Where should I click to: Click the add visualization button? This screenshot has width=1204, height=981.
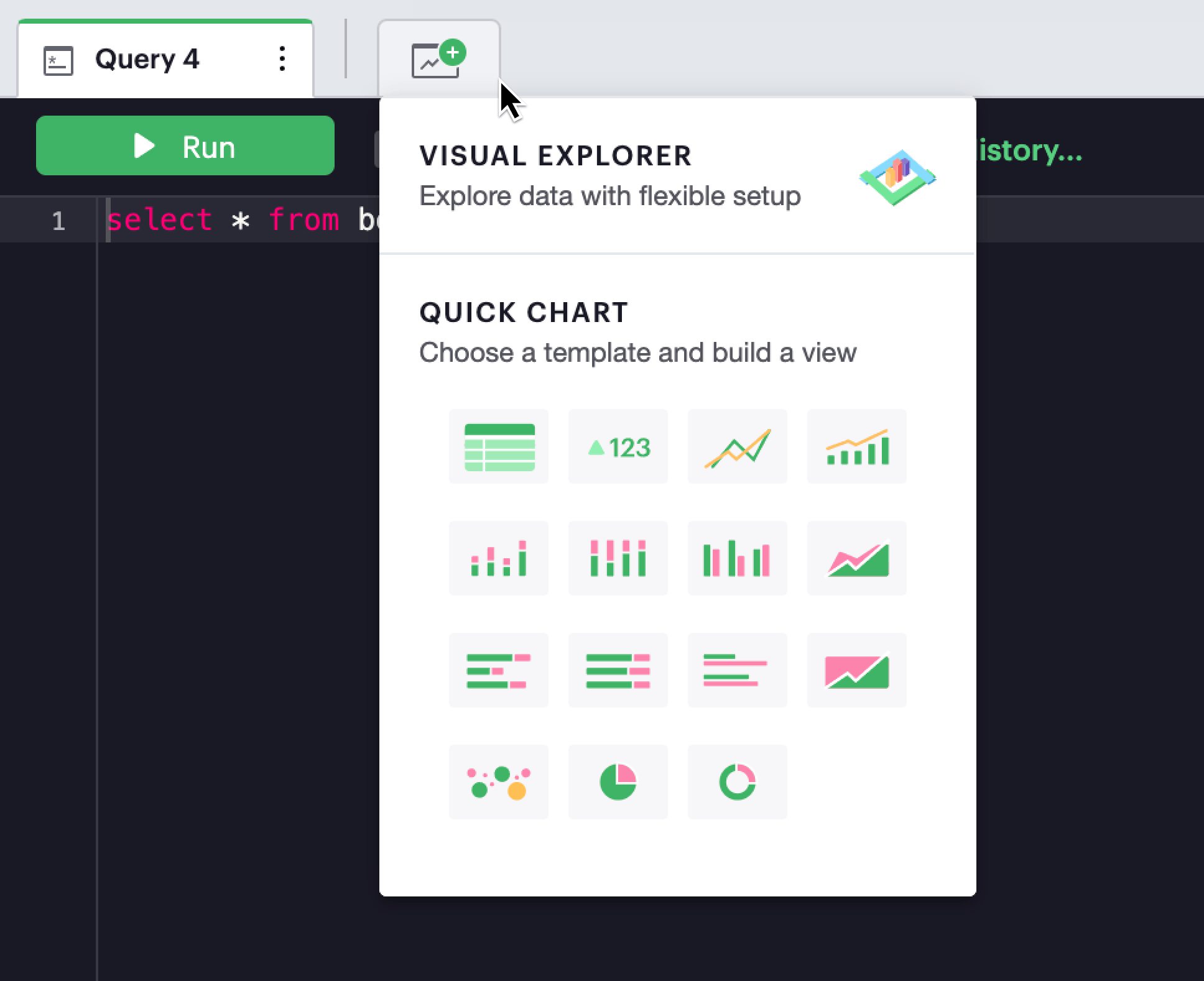(436, 58)
